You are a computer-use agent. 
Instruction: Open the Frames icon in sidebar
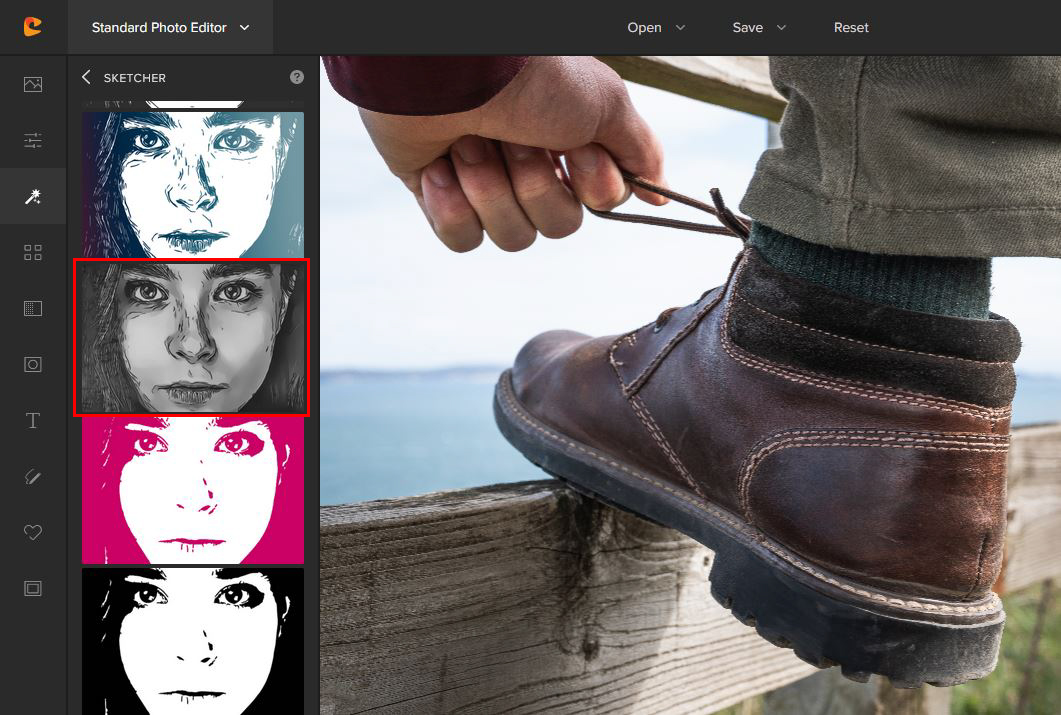click(x=33, y=589)
